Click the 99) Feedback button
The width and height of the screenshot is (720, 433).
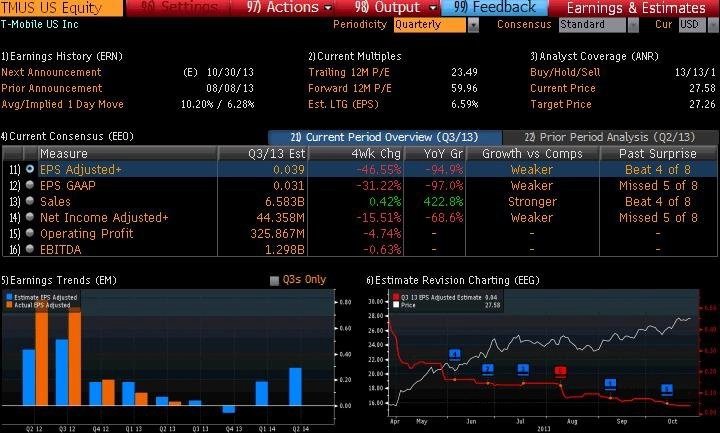pyautogui.click(x=495, y=7)
